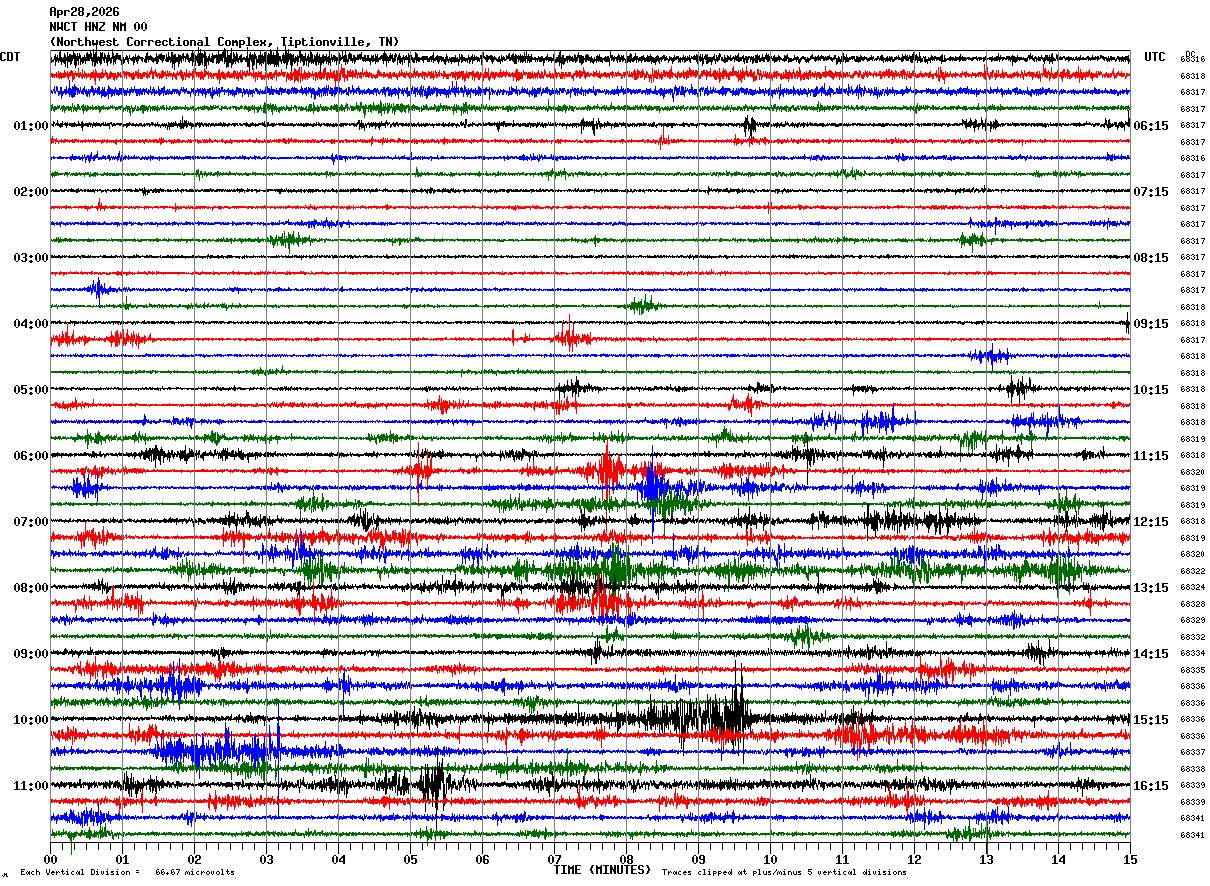Select the station code NWCT HNZ NM 00
Viewport: 1210px width, 886px height.
pos(98,27)
